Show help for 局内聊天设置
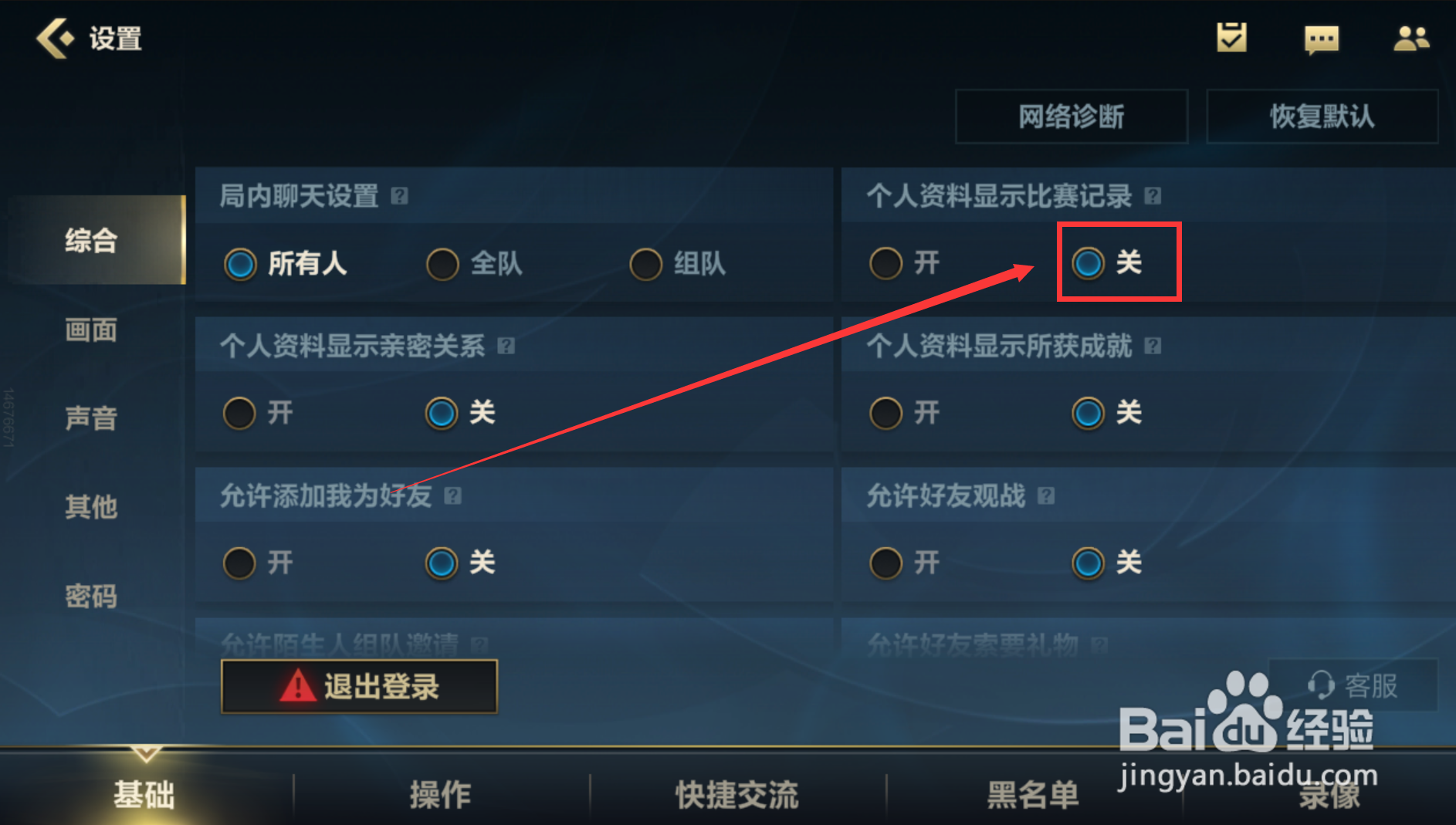 tap(399, 195)
